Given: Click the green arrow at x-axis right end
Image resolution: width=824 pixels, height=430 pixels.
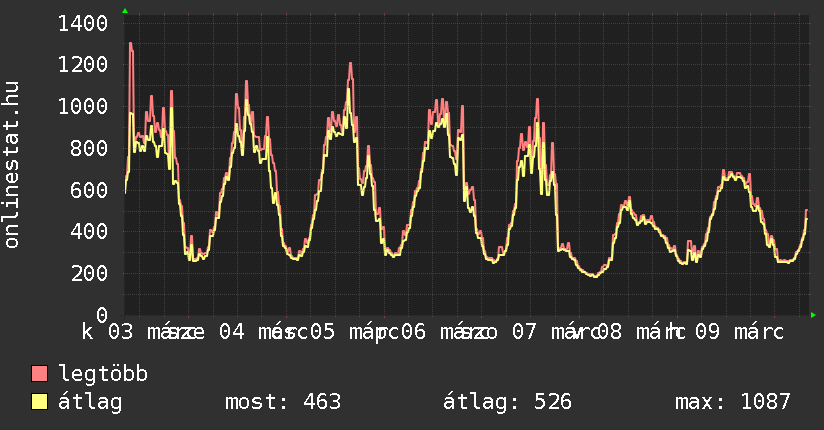Looking at the screenshot, I should tap(814, 315).
